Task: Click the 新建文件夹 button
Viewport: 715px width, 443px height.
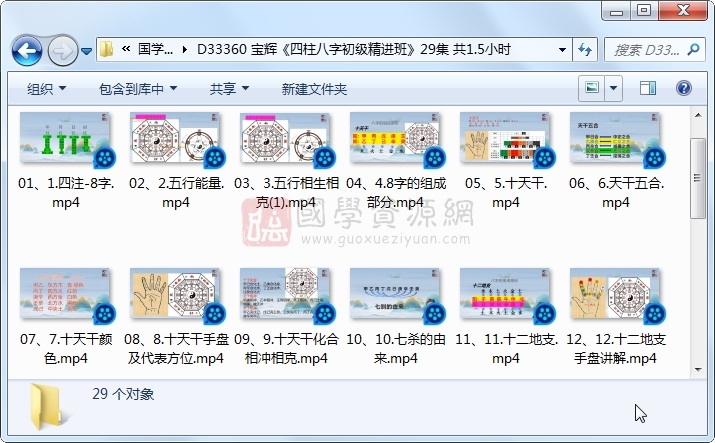Action: point(314,88)
